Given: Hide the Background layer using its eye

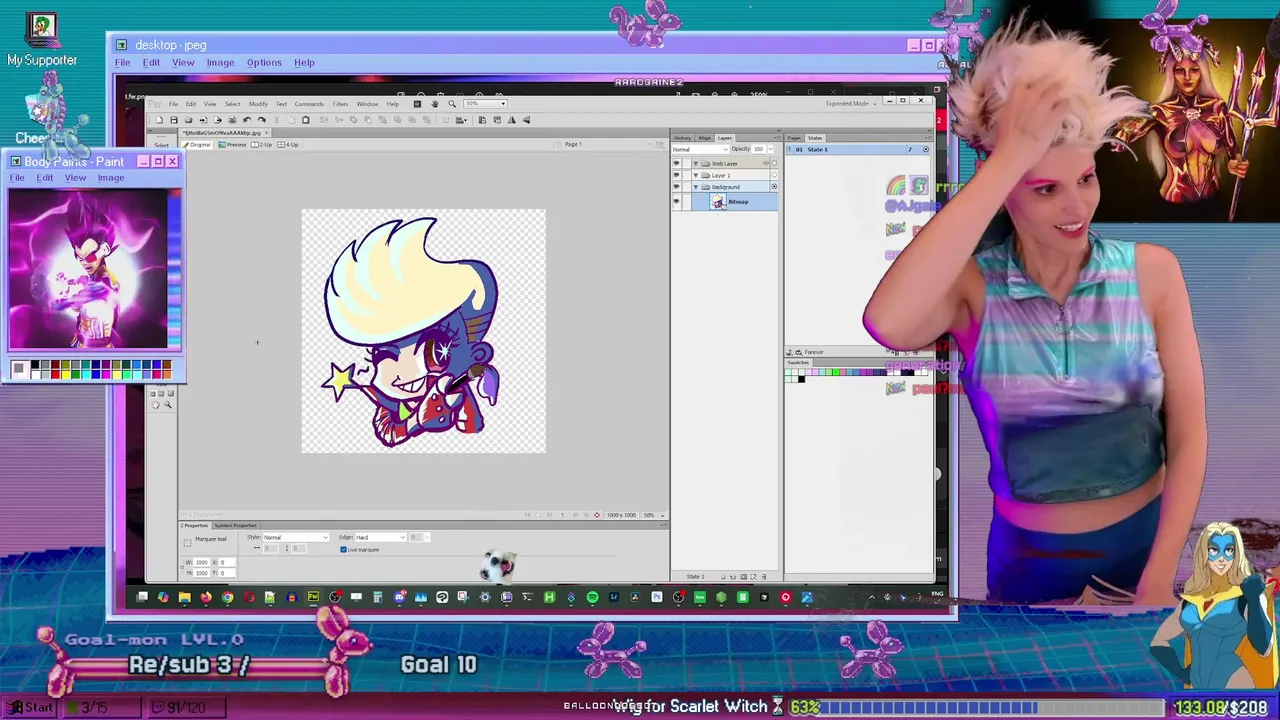Looking at the screenshot, I should (x=677, y=187).
